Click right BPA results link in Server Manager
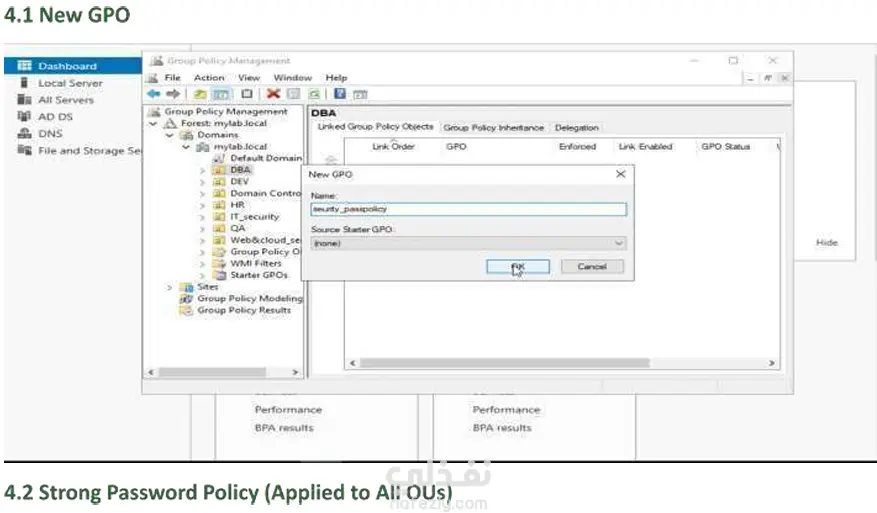The width and height of the screenshot is (877, 513). pyautogui.click(x=502, y=428)
